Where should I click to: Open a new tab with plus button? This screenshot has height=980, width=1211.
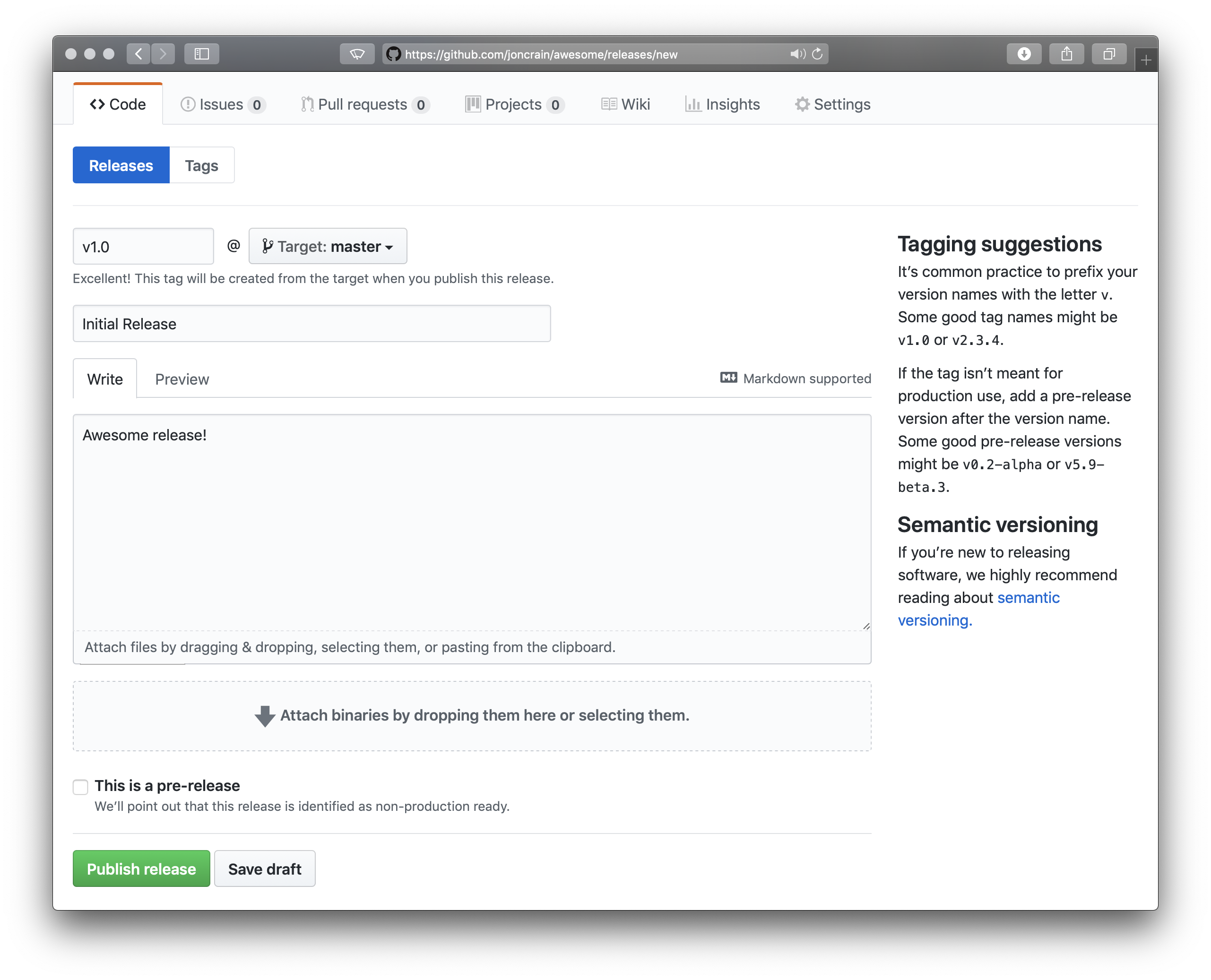click(x=1145, y=60)
